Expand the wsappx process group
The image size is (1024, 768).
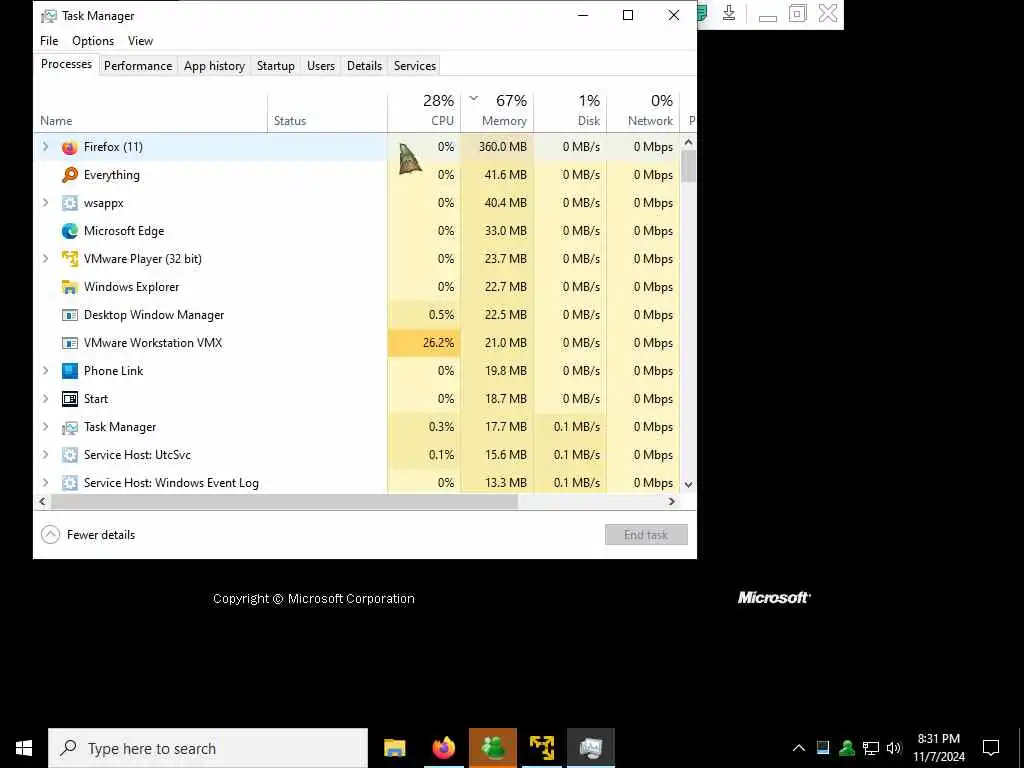[45, 203]
